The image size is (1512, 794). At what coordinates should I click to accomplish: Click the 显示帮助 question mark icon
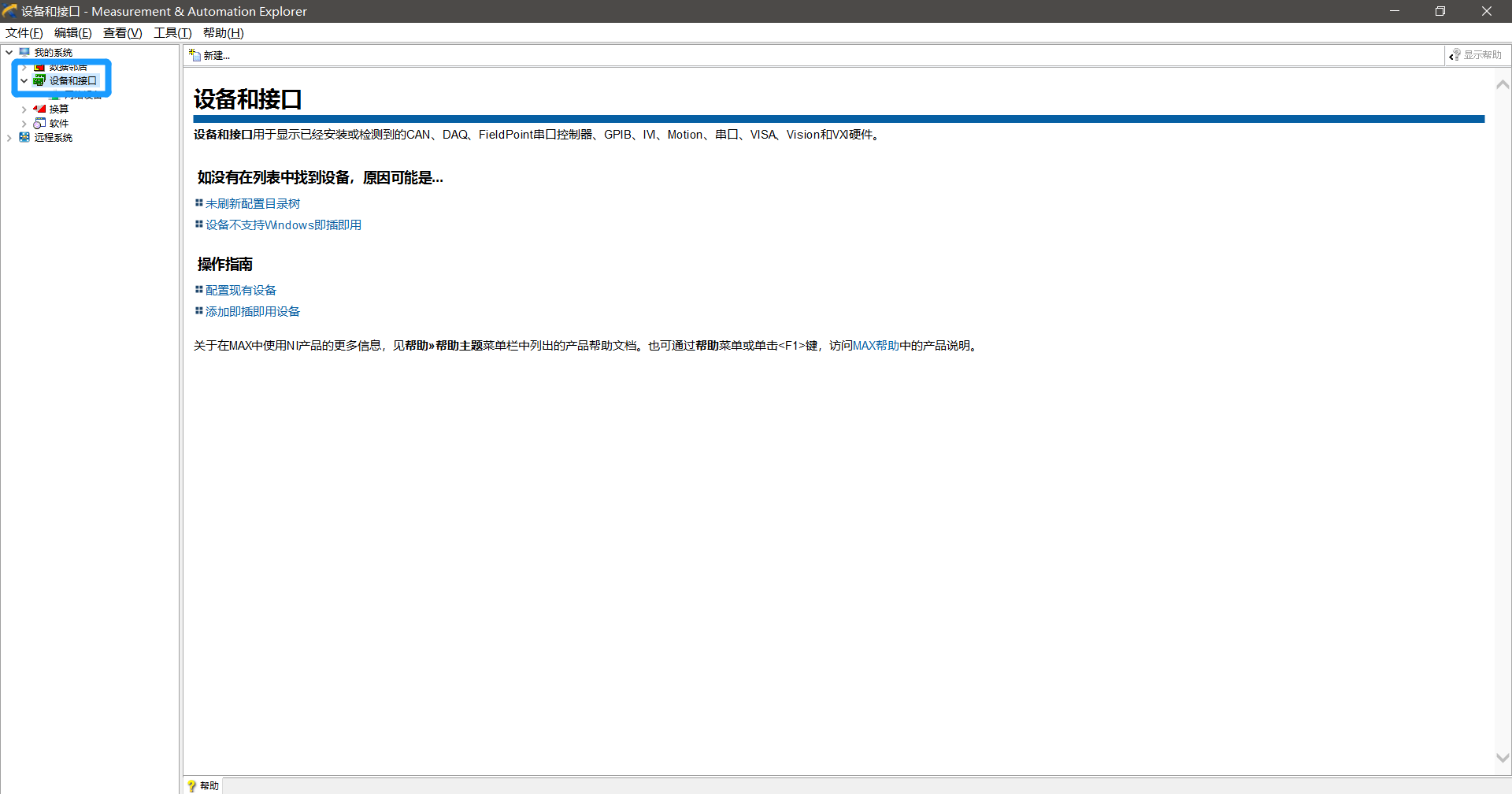pos(1455,54)
